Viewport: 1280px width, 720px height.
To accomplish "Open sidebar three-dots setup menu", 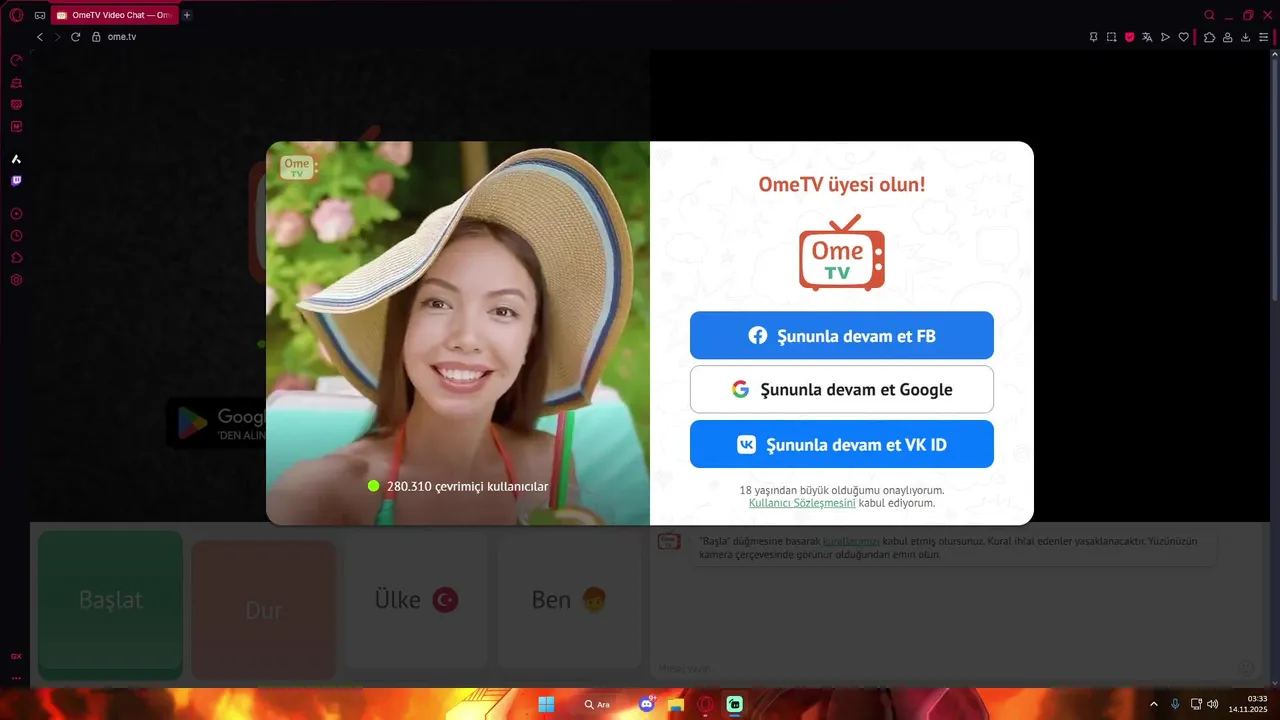I will [x=16, y=678].
